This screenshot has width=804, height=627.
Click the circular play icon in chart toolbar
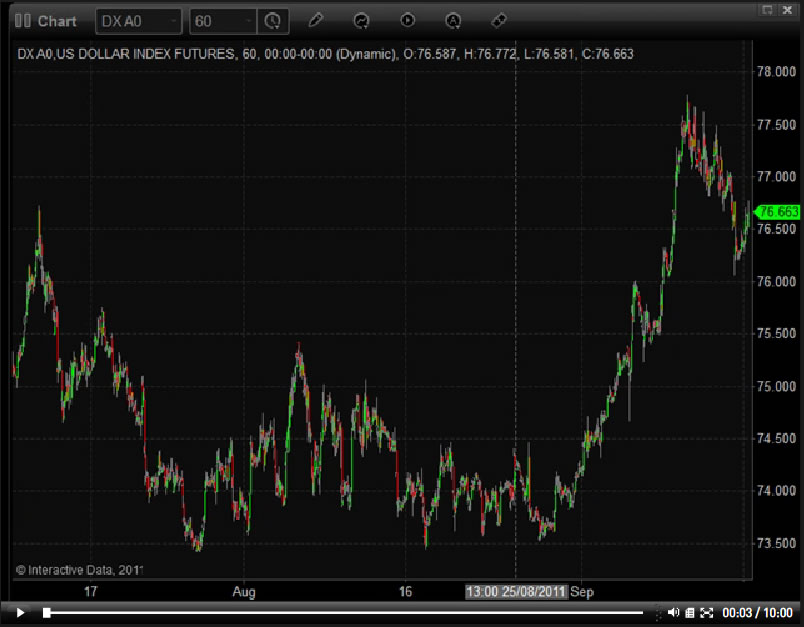click(407, 20)
